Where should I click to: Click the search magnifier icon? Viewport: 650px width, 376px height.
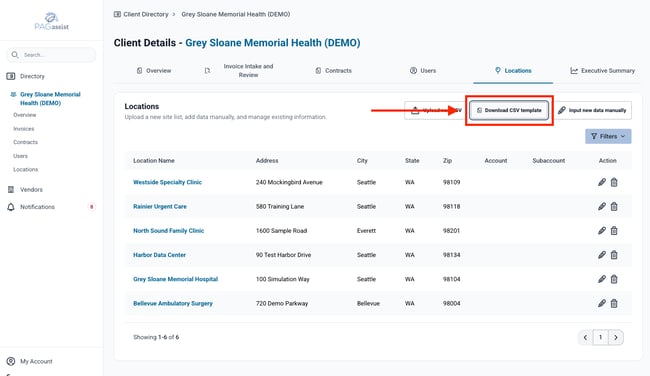pyautogui.click(x=15, y=55)
